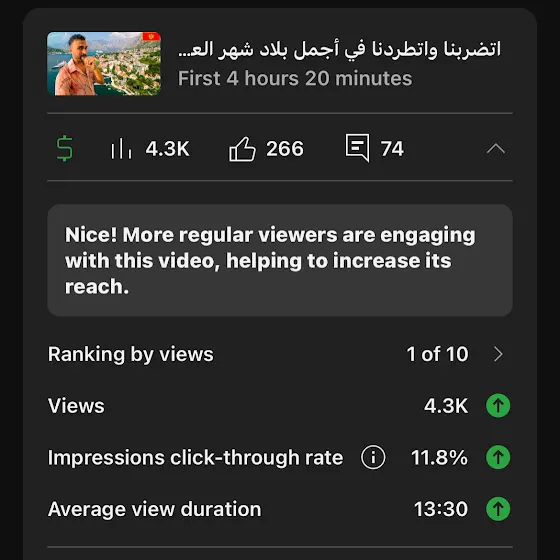Open the Ranking by views arrow
The image size is (560, 560).
498,354
